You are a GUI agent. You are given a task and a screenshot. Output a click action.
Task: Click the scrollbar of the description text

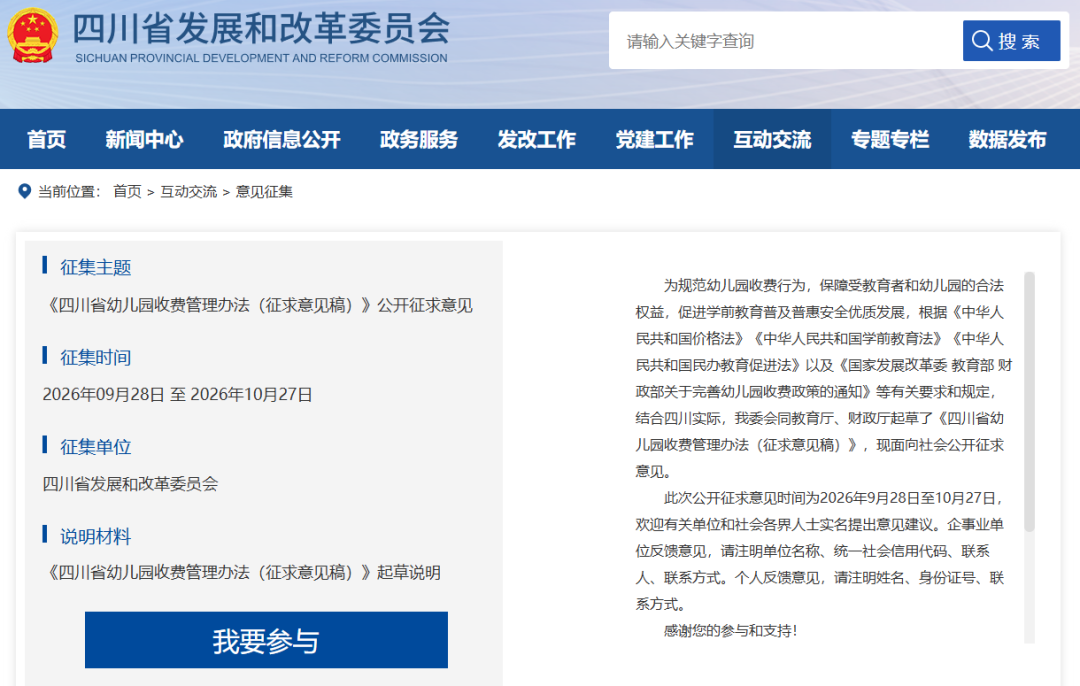(x=1030, y=402)
